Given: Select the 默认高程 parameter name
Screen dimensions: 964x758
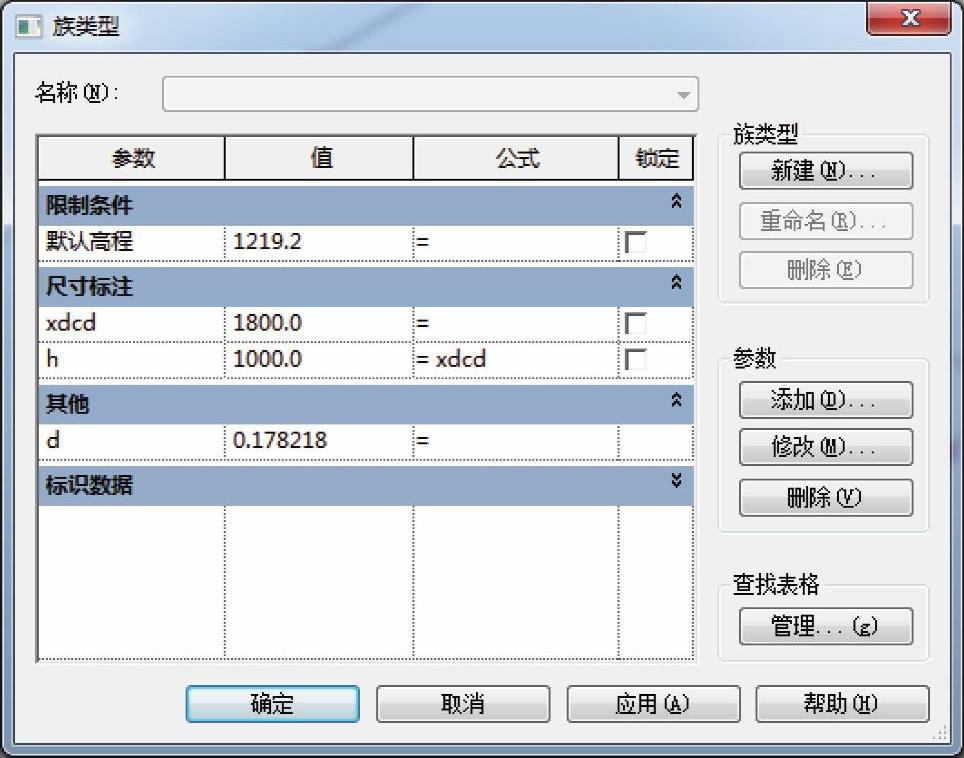Looking at the screenshot, I should coord(132,242).
